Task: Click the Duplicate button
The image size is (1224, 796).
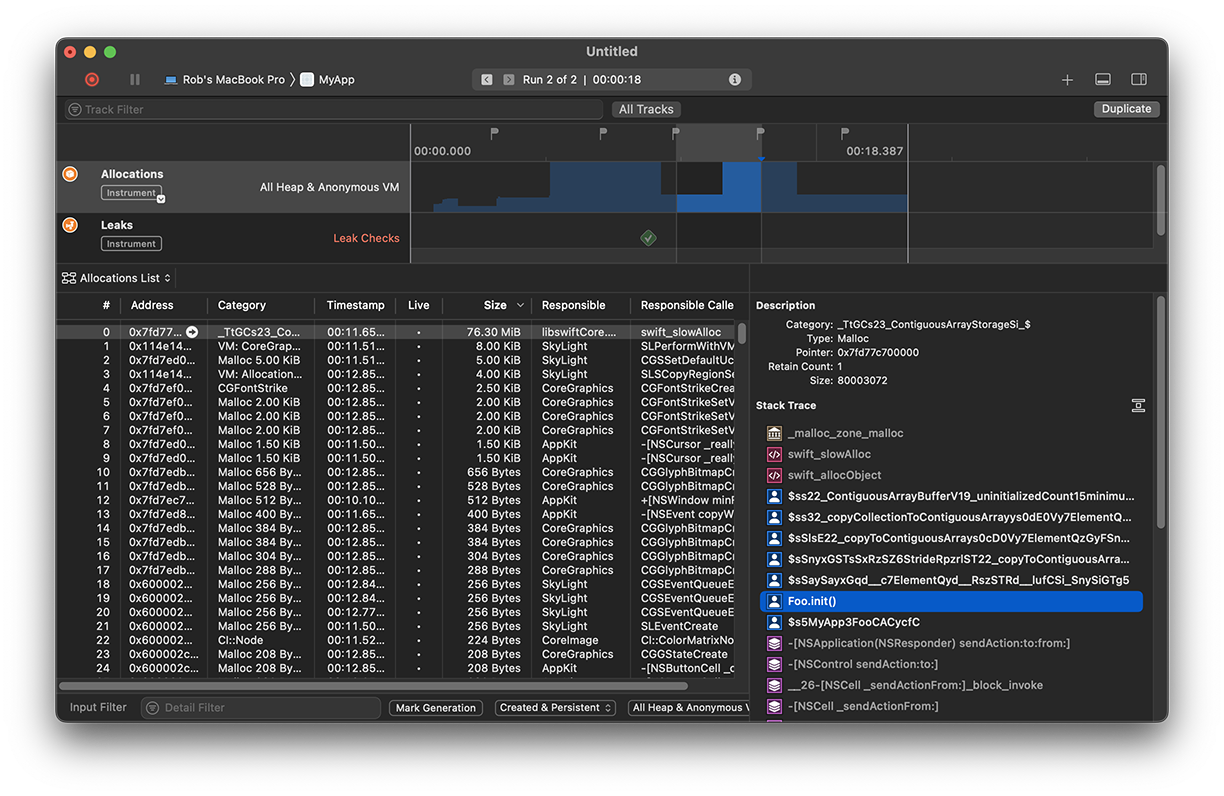Action: pyautogui.click(x=1126, y=109)
